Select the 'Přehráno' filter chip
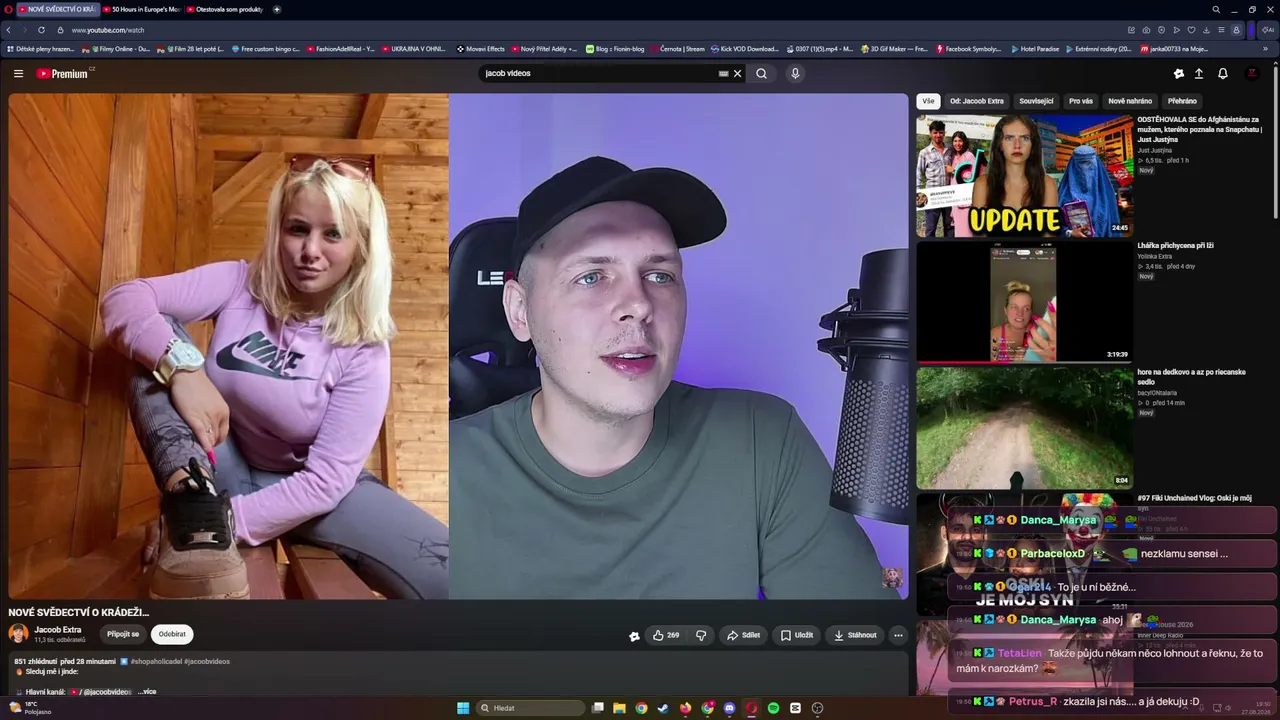 (x=1182, y=101)
